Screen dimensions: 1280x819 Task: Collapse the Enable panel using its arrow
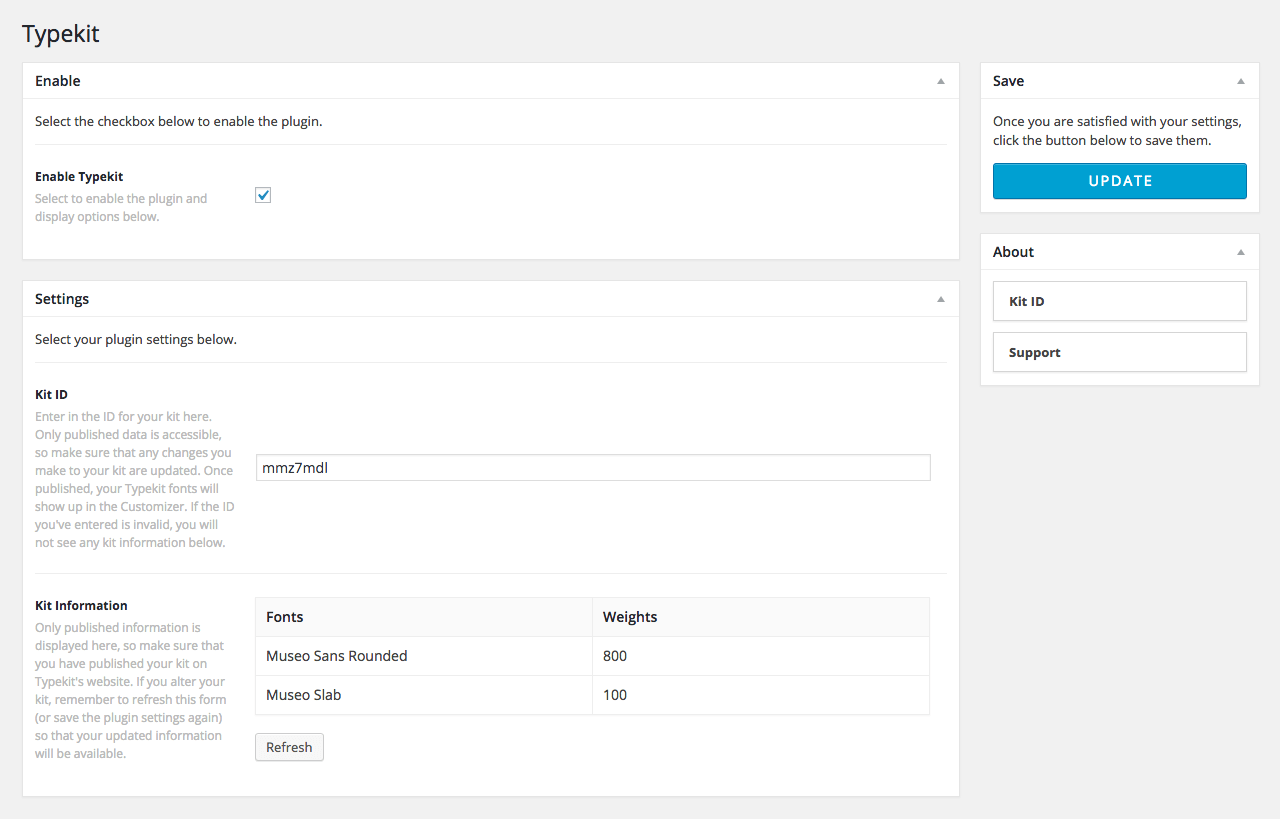940,81
